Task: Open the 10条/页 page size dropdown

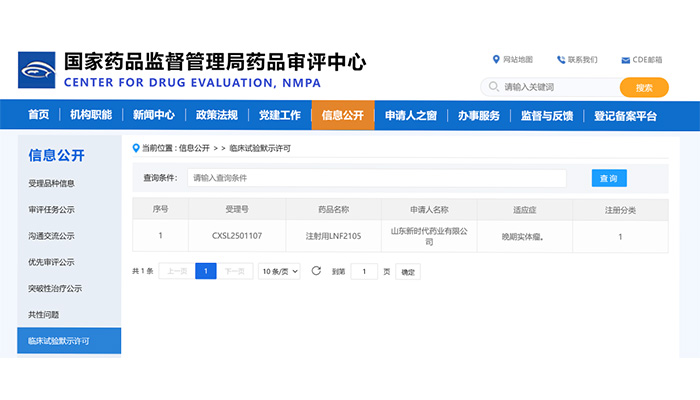Action: (280, 271)
